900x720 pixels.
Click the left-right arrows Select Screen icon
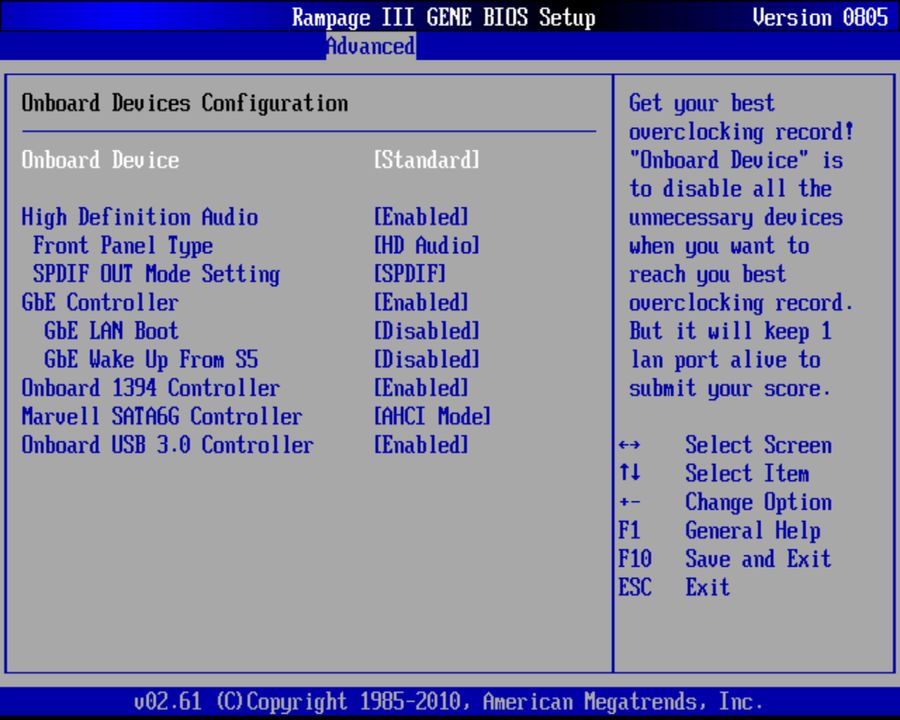[630, 445]
